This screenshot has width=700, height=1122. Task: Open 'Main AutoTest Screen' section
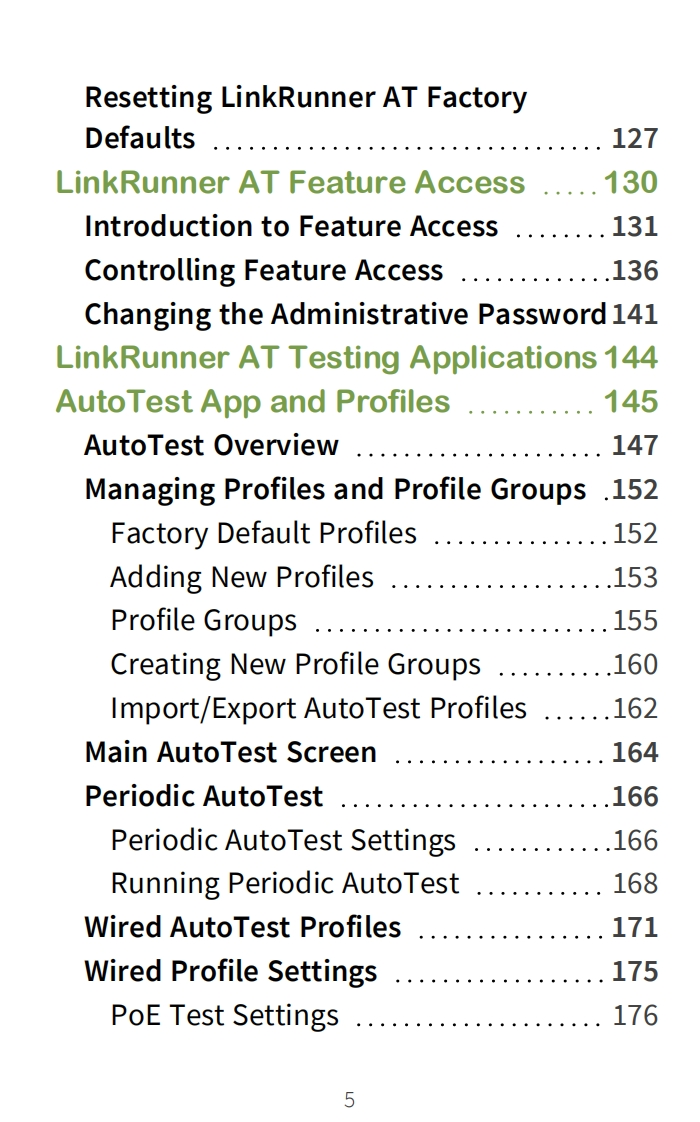tap(230, 753)
